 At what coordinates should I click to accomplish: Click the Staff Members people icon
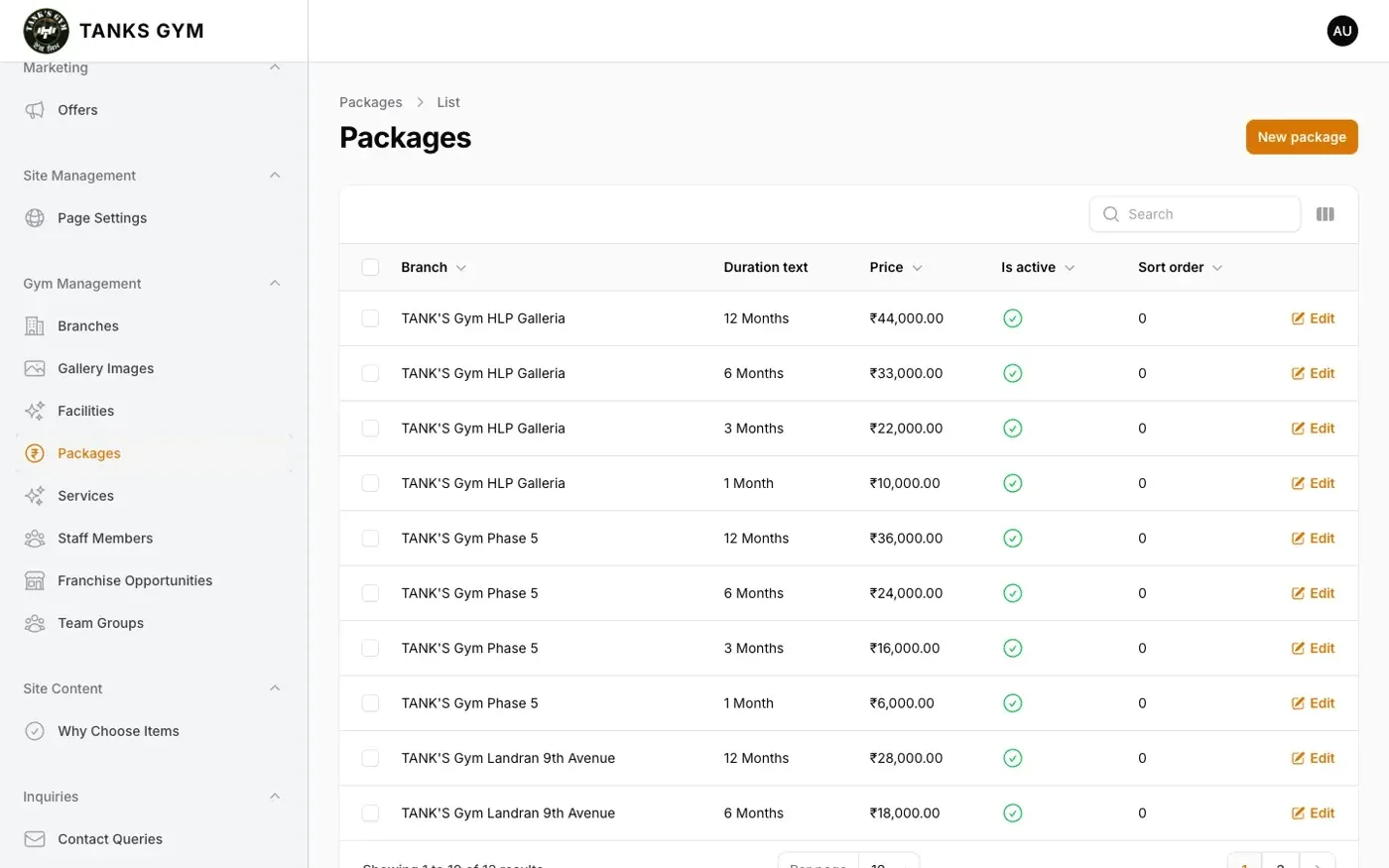(35, 539)
